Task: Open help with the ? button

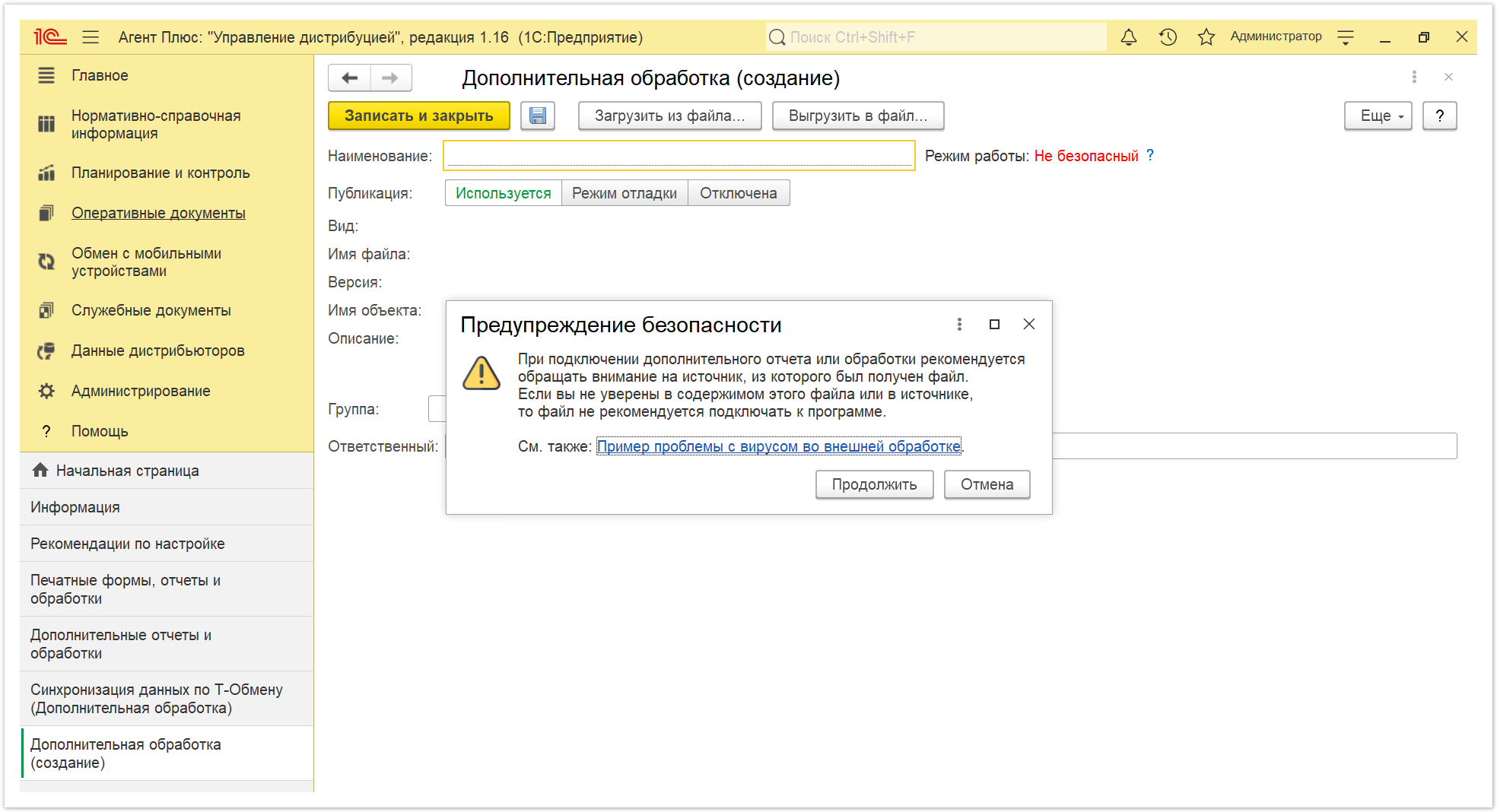Action: pyautogui.click(x=1439, y=116)
